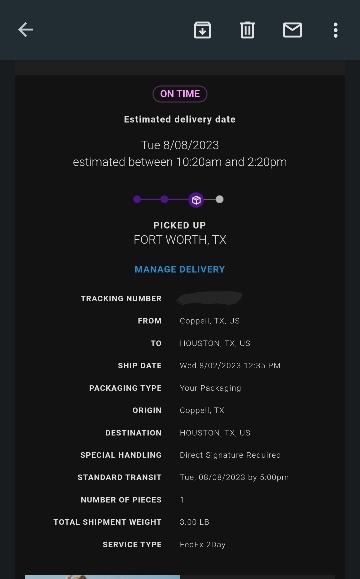The image size is (360, 579).
Task: Archive this email
Action: pyautogui.click(x=202, y=30)
